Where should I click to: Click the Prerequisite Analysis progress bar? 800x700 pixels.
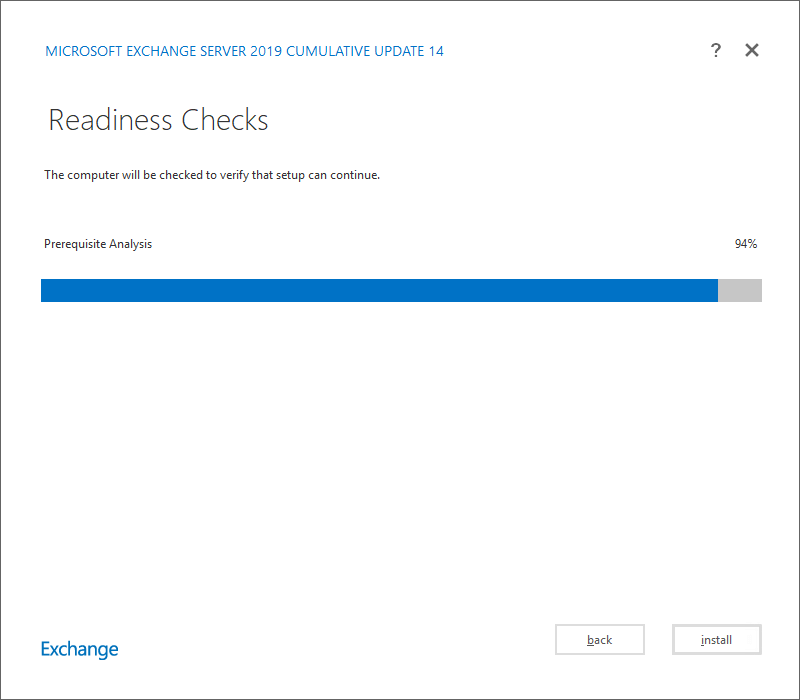click(x=401, y=290)
